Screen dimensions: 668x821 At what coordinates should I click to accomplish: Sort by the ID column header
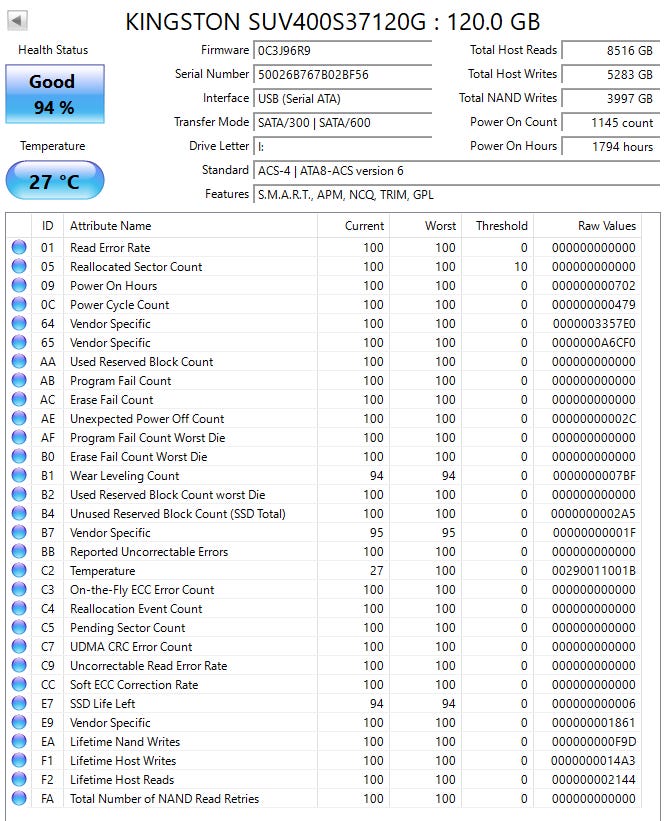[48, 226]
